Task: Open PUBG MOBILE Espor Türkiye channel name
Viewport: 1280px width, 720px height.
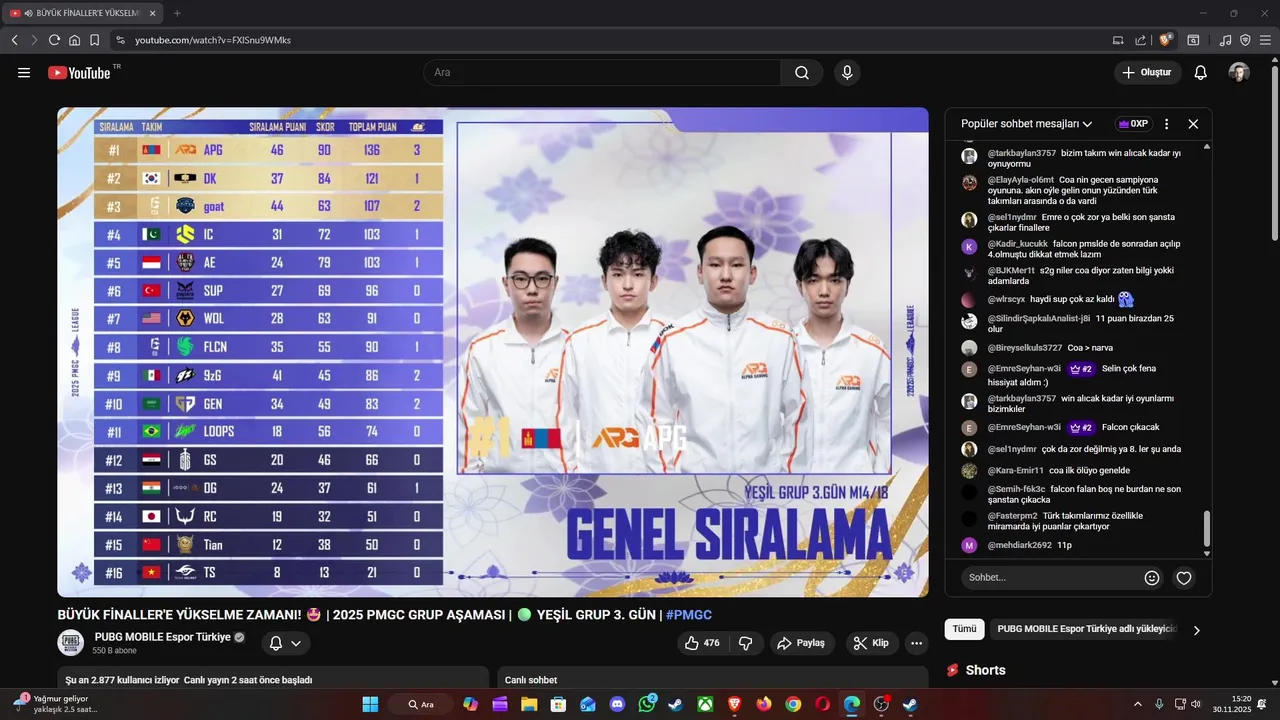Action: click(163, 637)
